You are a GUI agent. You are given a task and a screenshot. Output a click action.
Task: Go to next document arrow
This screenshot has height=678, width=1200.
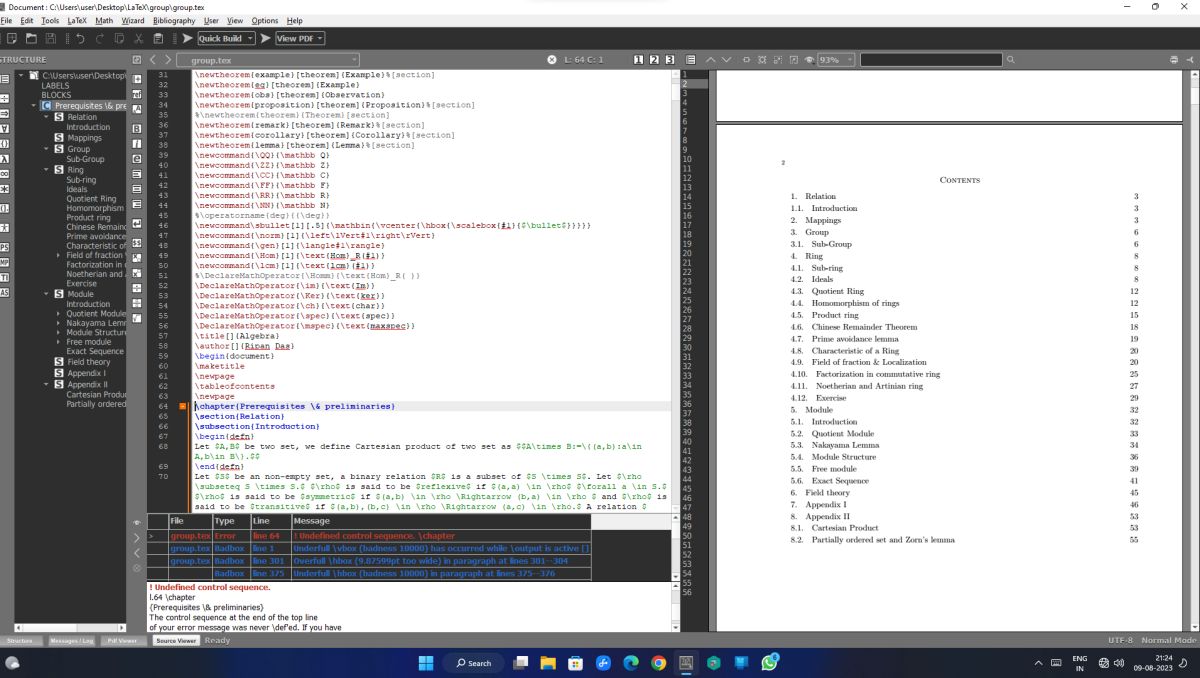168,60
